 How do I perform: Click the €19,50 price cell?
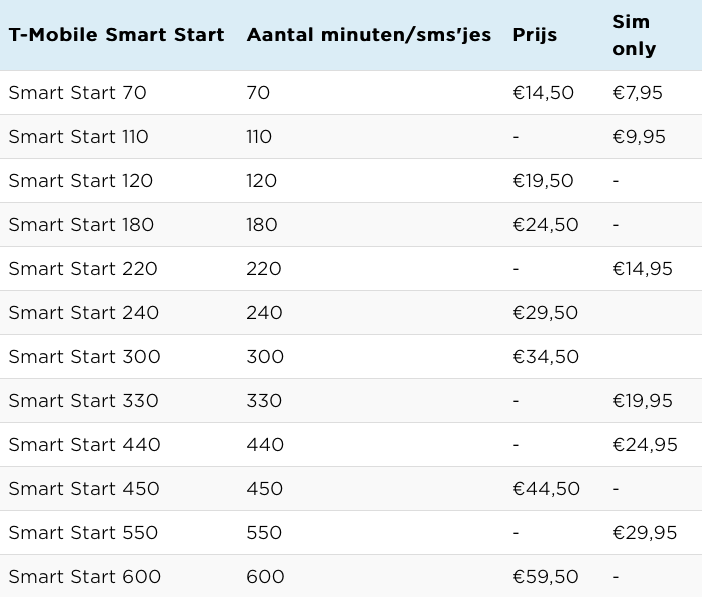tap(543, 181)
